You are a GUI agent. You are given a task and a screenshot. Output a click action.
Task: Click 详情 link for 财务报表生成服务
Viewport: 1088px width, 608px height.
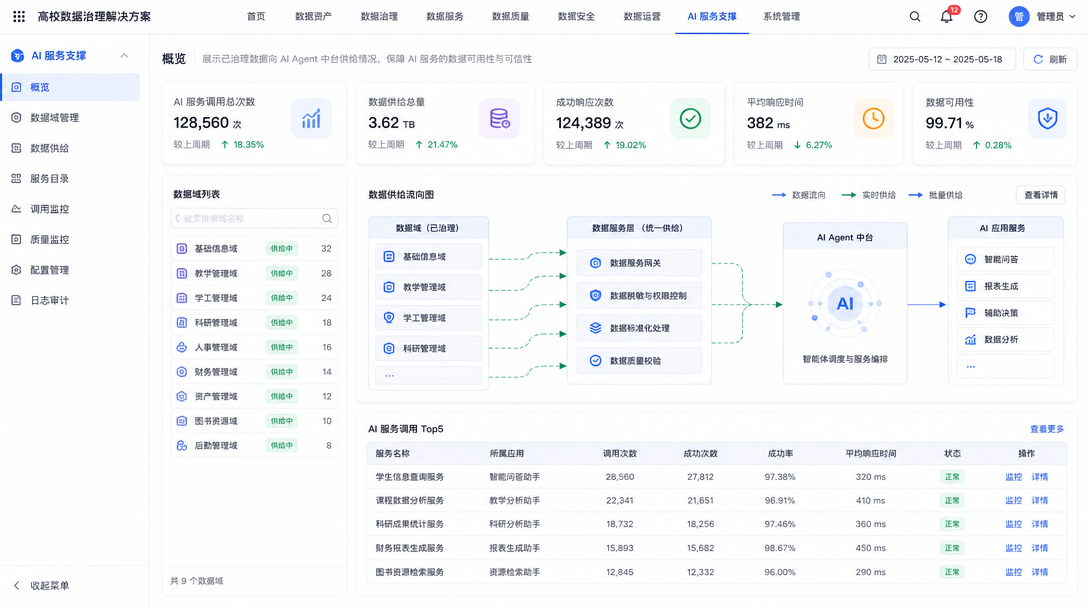click(1039, 548)
